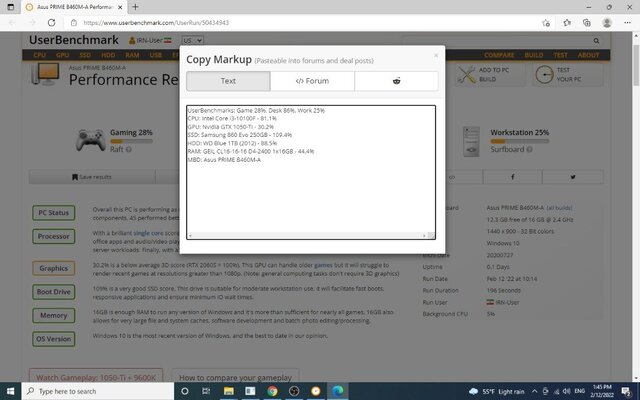Open the Edge Favorites list

point(567,23)
